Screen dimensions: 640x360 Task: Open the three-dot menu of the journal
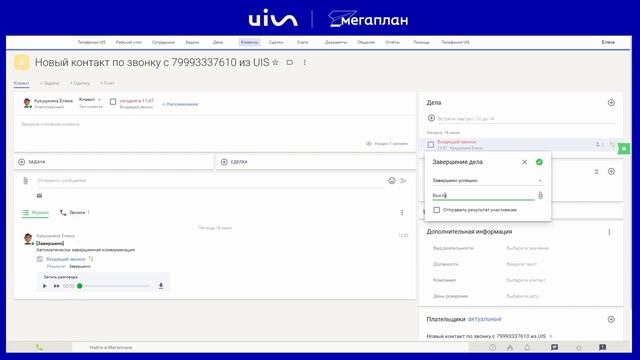[x=402, y=213]
